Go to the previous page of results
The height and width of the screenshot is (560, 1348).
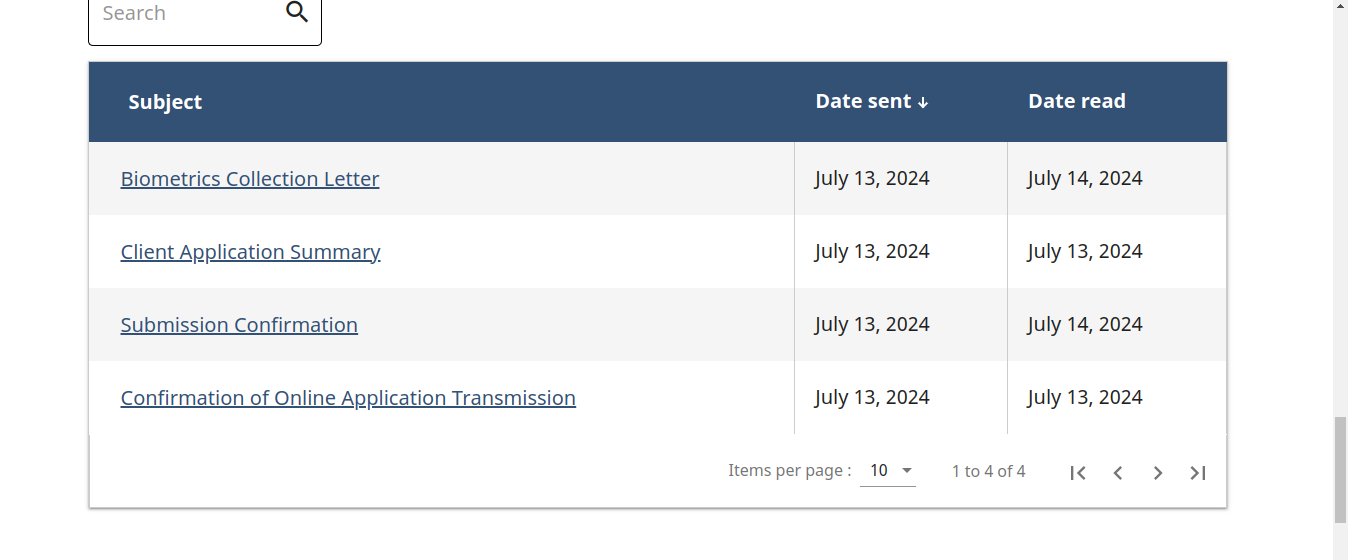[1118, 473]
